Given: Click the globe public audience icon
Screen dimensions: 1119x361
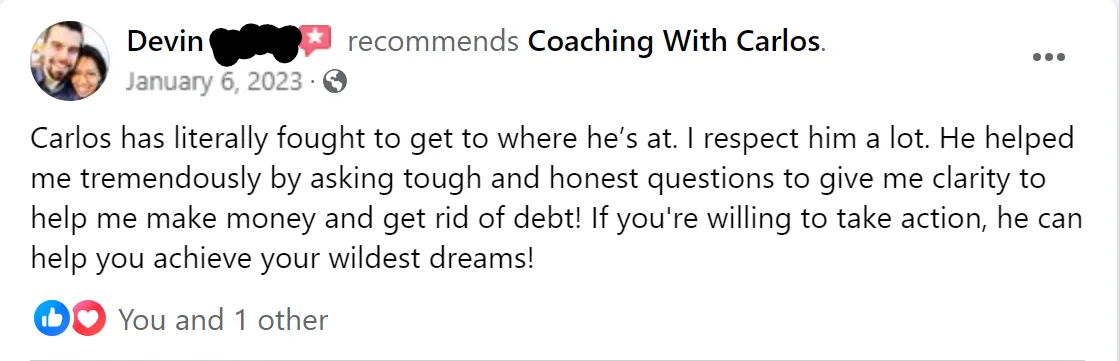Looking at the screenshot, I should (335, 83).
